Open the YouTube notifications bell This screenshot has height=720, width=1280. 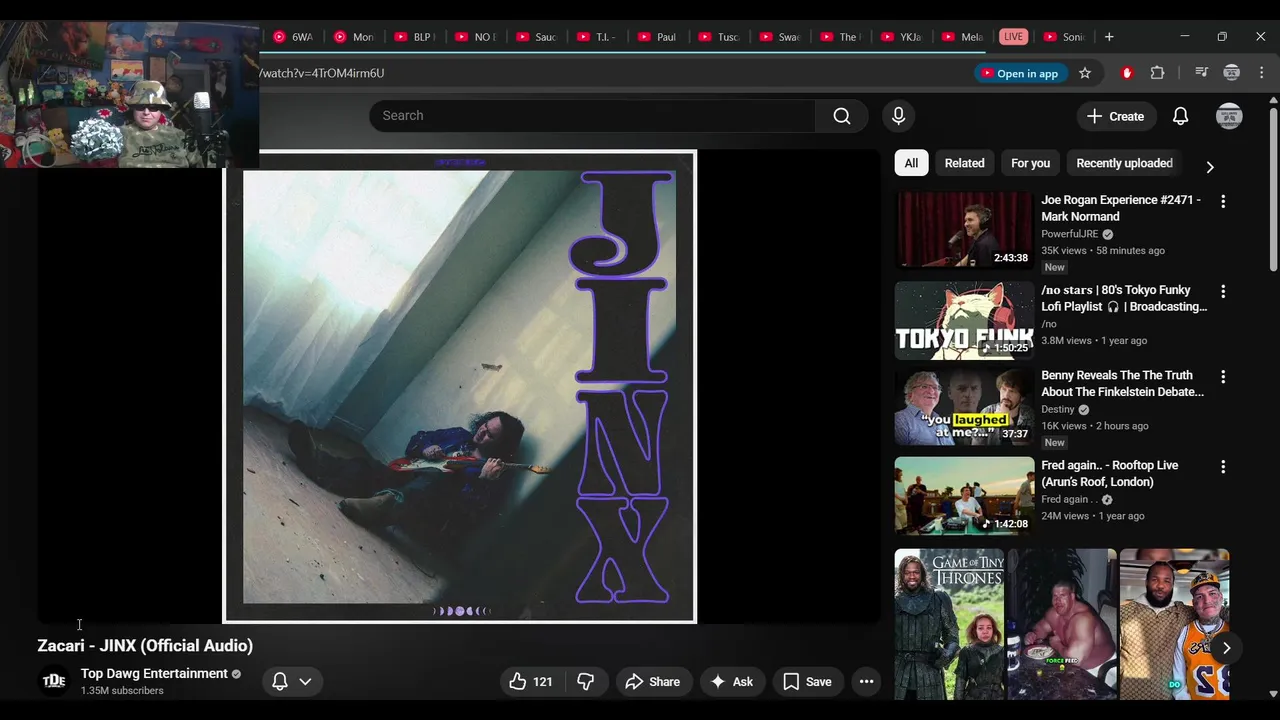pyautogui.click(x=1180, y=116)
